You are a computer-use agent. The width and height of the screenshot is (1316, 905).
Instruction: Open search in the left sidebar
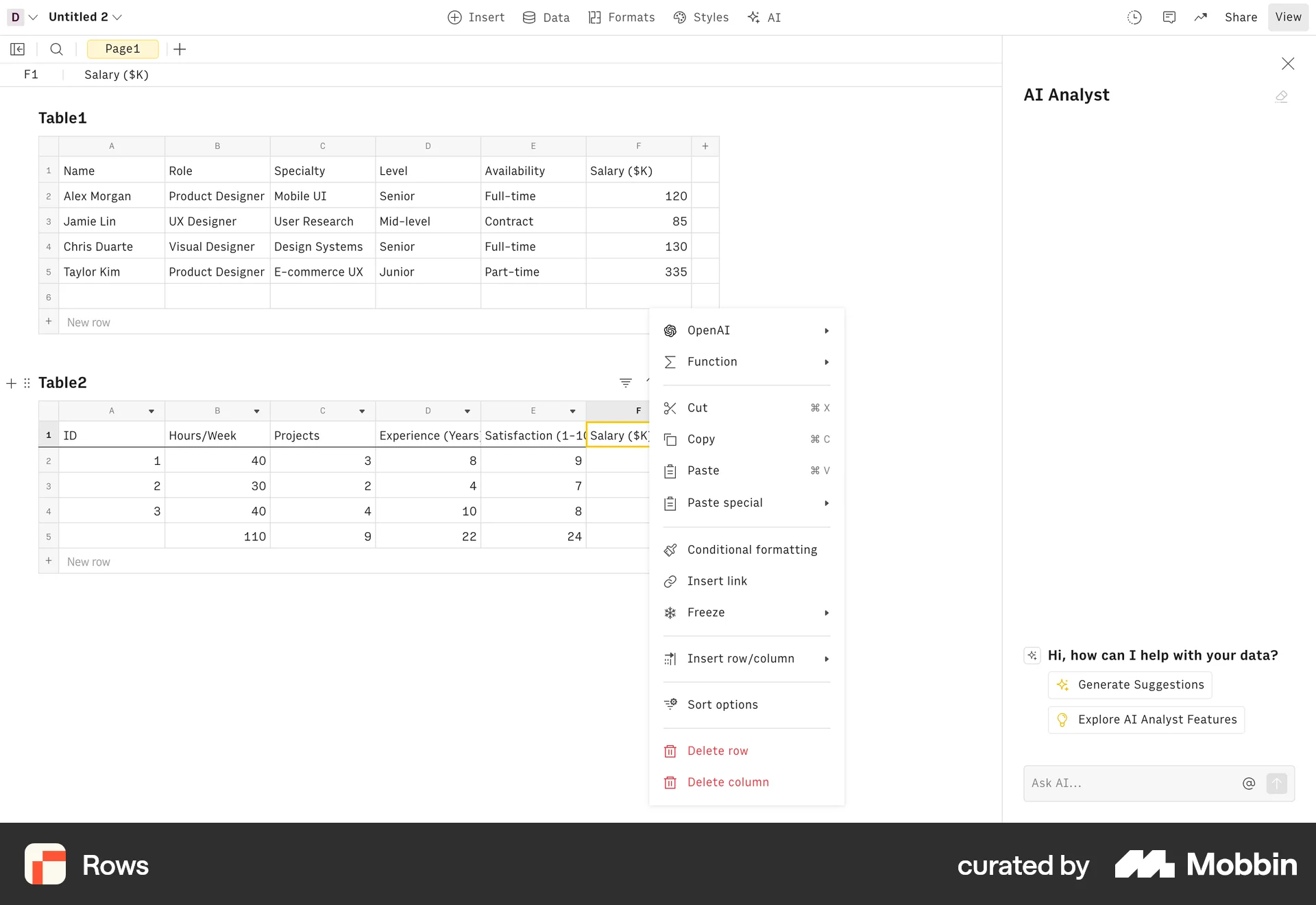pyautogui.click(x=56, y=49)
